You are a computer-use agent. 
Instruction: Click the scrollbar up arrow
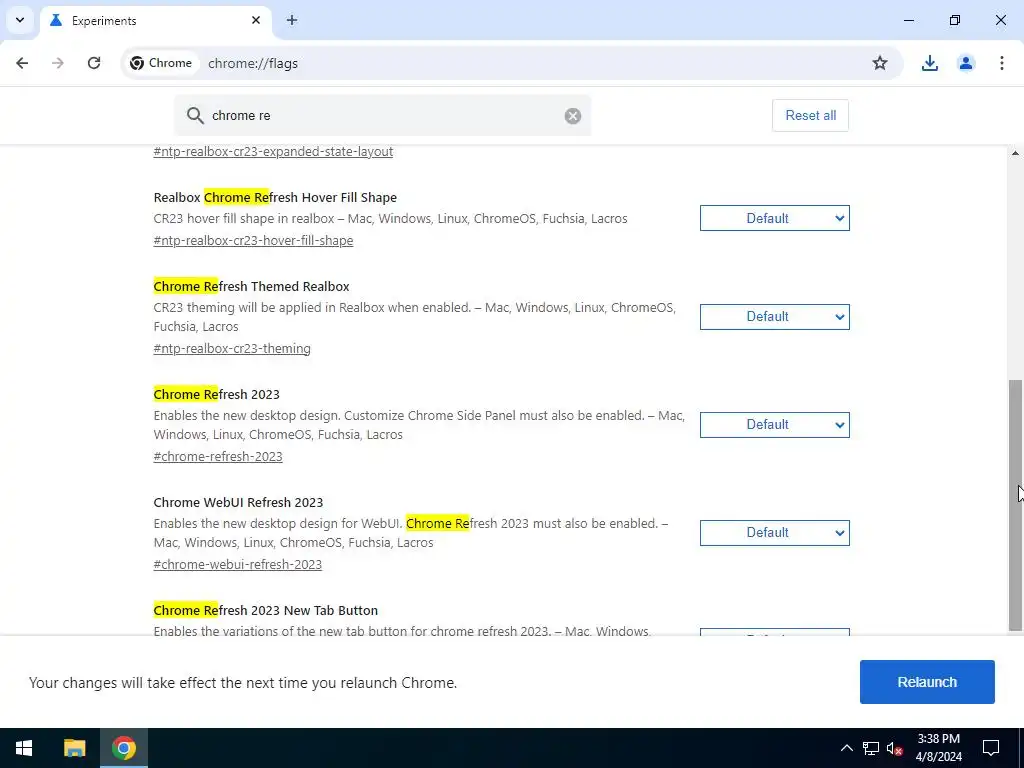1015,153
